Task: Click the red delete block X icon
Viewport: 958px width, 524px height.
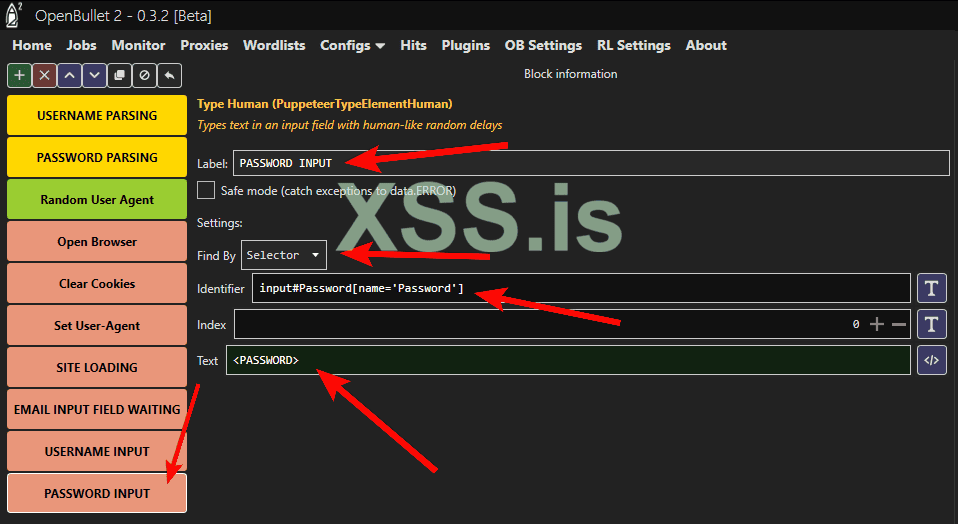Action: pos(45,76)
